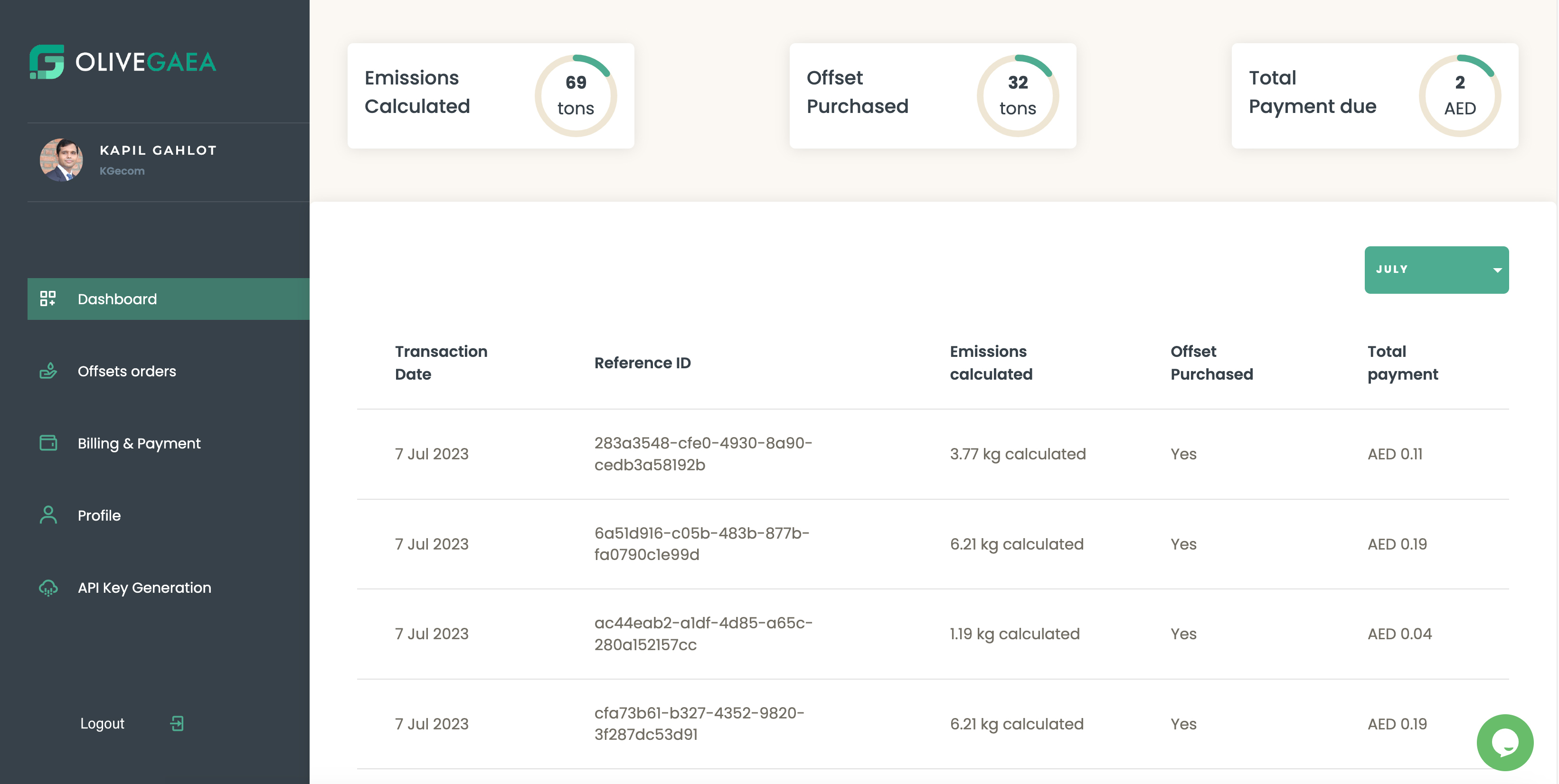The image size is (1559, 784).
Task: Click the Billing & Payment wallet icon
Action: pyautogui.click(x=48, y=443)
